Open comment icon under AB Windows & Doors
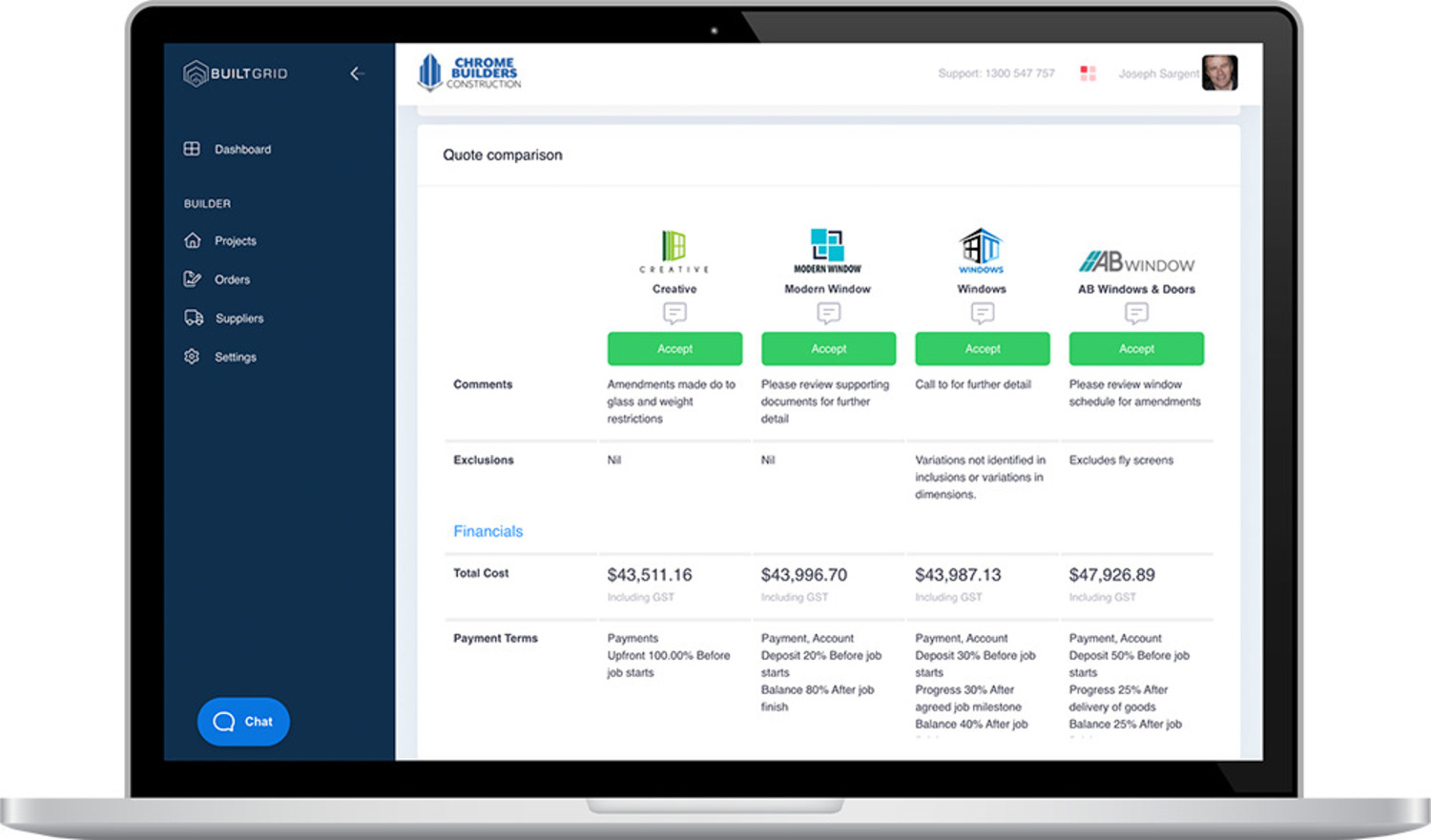The width and height of the screenshot is (1431, 840). click(1136, 313)
